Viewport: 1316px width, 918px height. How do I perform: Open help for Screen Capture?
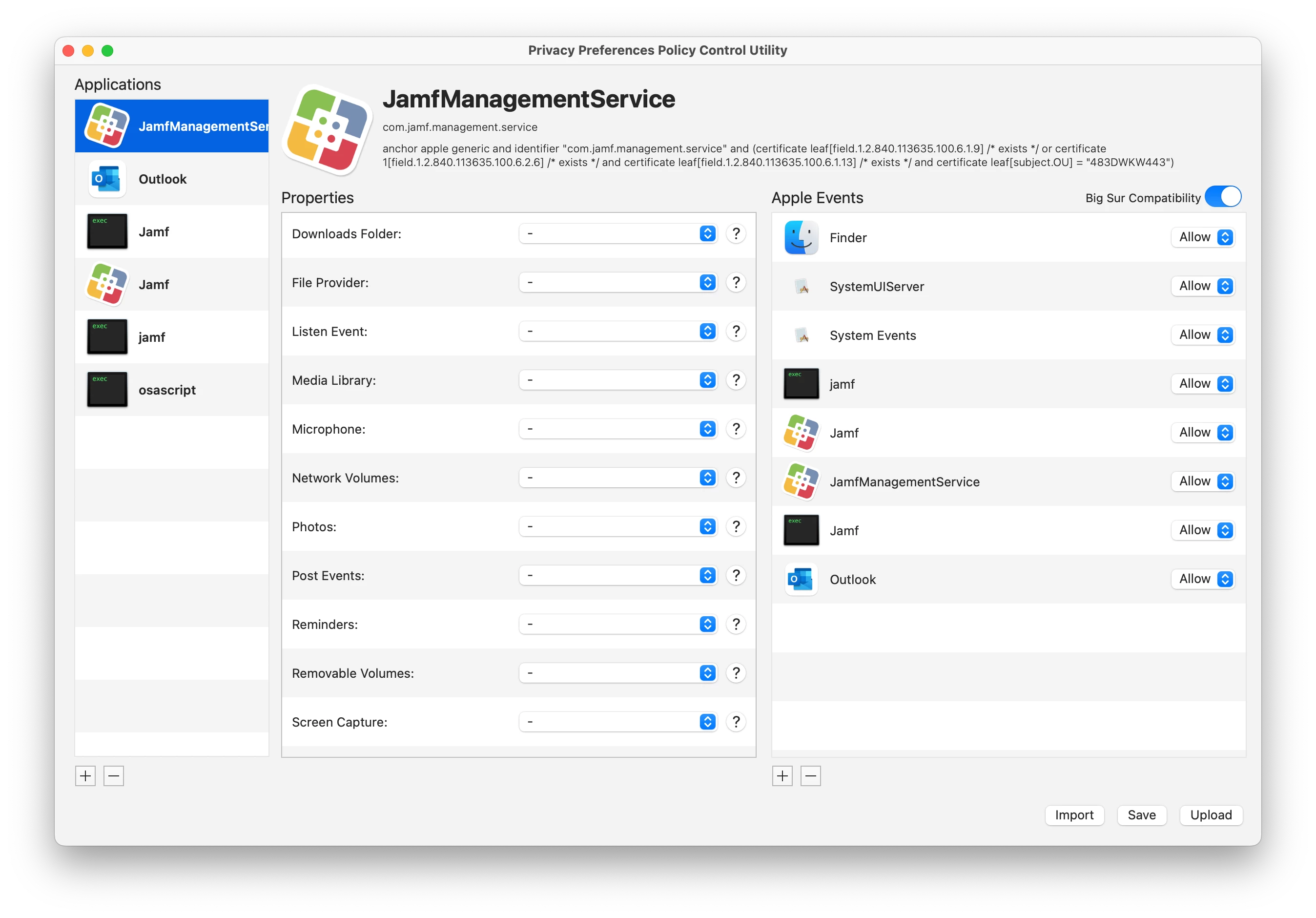pos(736,721)
